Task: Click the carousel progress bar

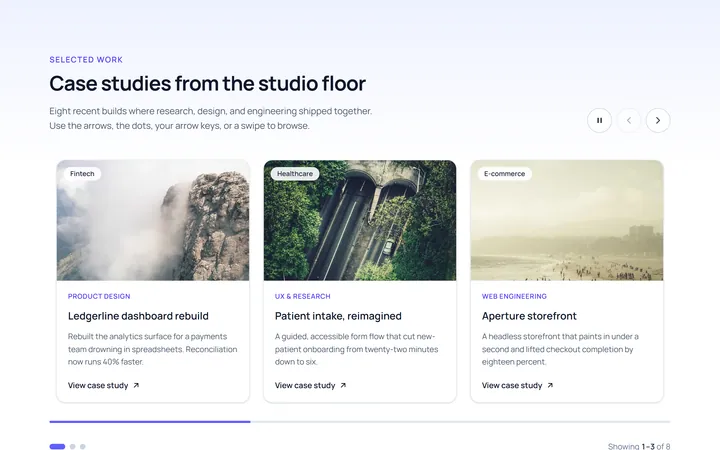Action: point(360,422)
